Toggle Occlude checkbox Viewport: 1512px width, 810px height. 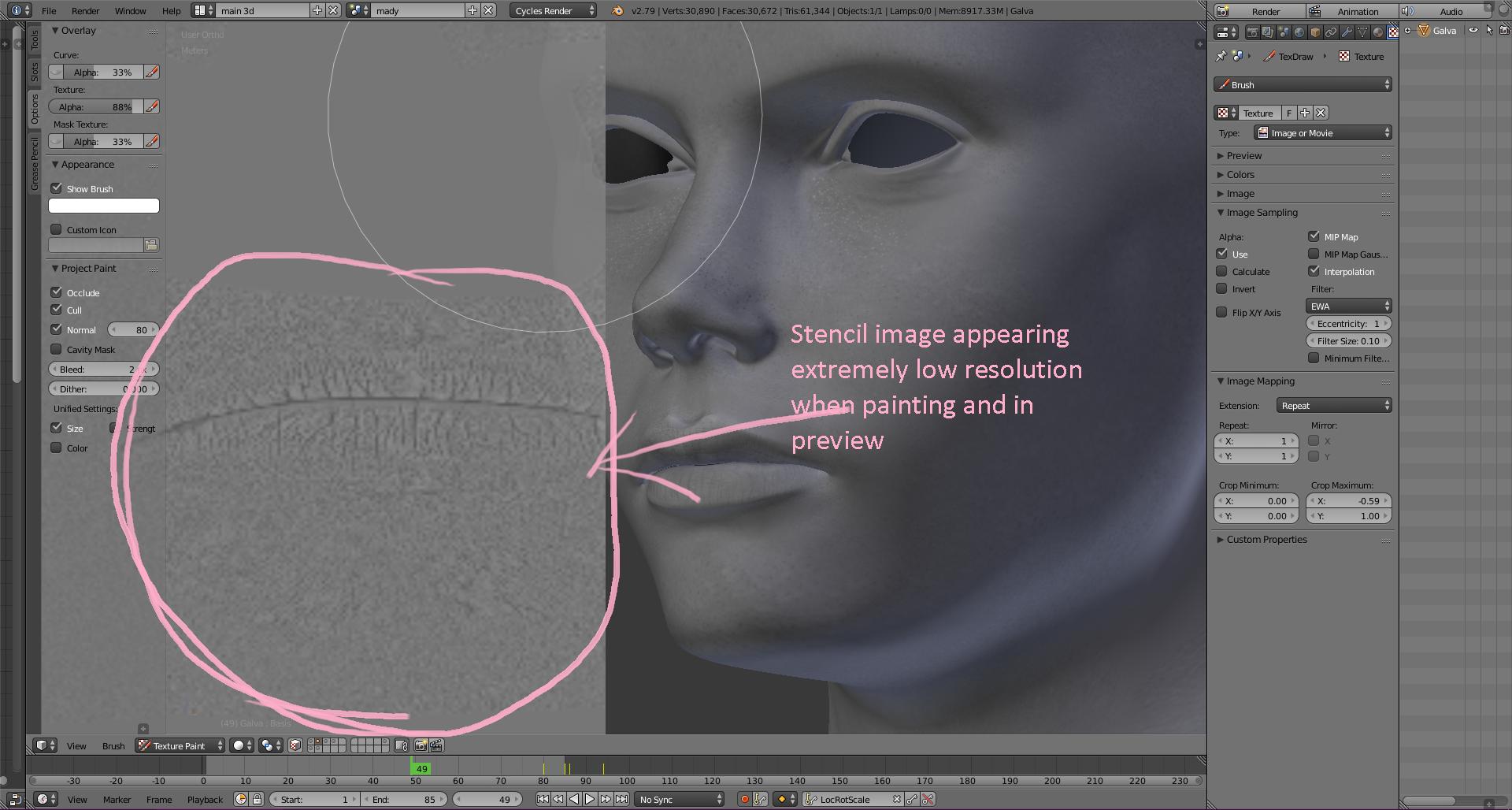pyautogui.click(x=56, y=292)
